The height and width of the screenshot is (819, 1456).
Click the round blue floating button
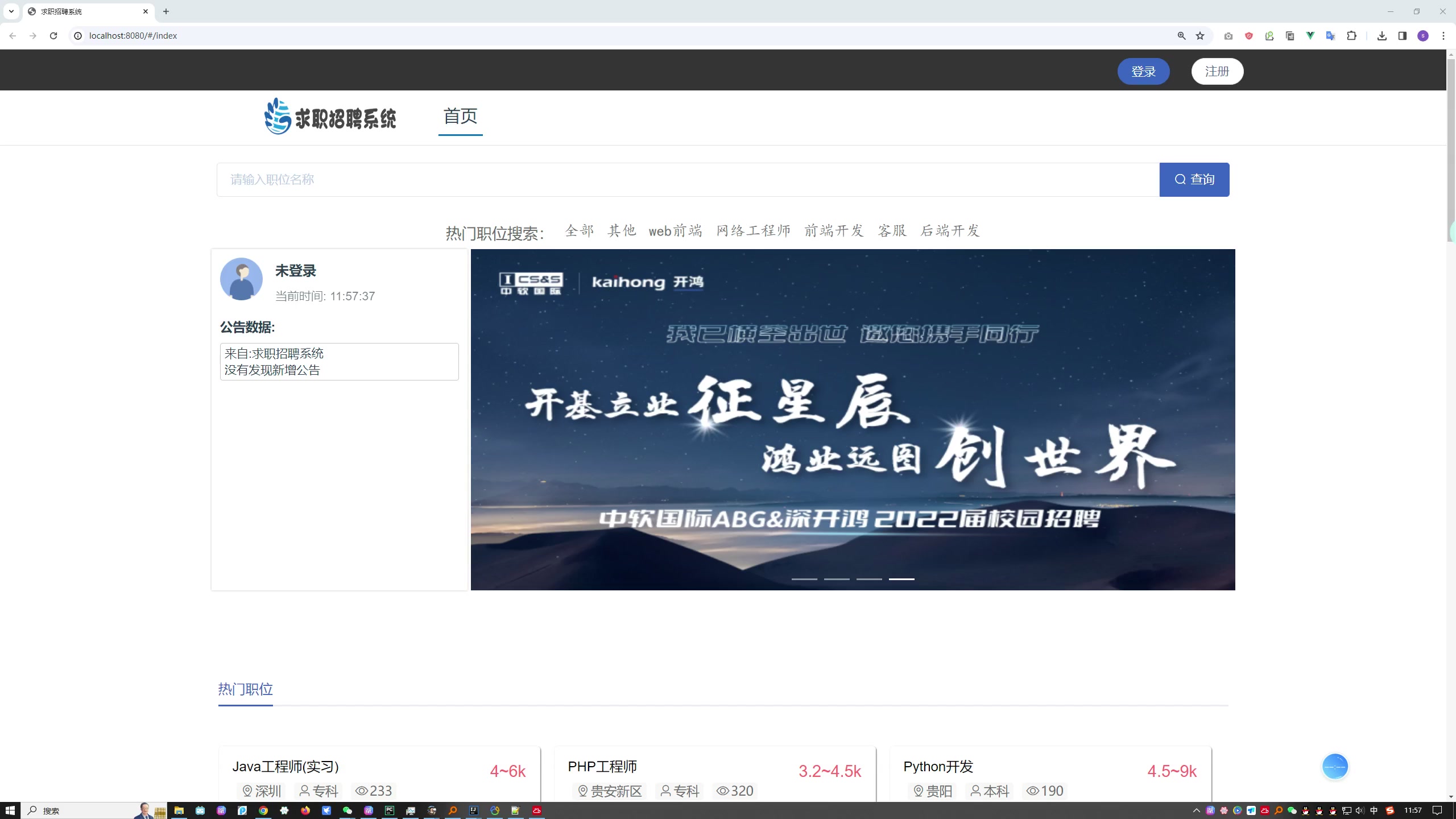1335,767
